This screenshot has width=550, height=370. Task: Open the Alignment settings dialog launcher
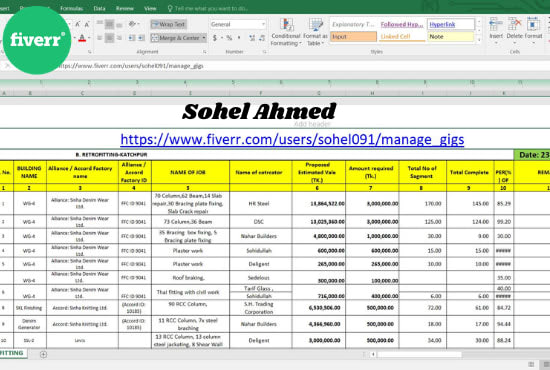(x=204, y=52)
